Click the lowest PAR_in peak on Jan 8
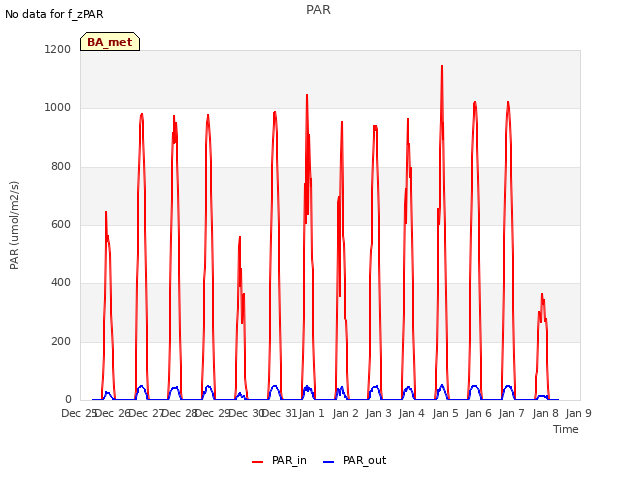The height and width of the screenshot is (480, 640). [x=542, y=294]
